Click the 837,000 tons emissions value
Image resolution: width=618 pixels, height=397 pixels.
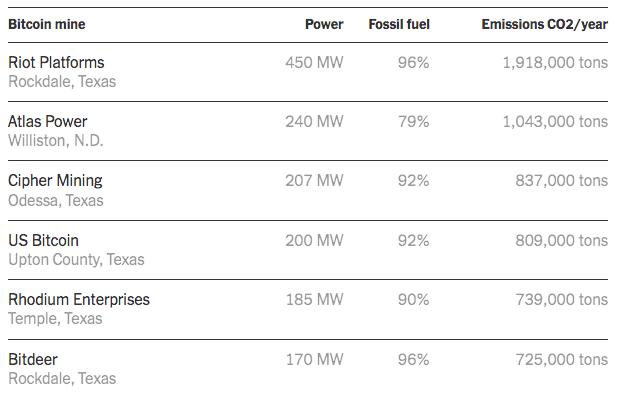click(x=561, y=181)
